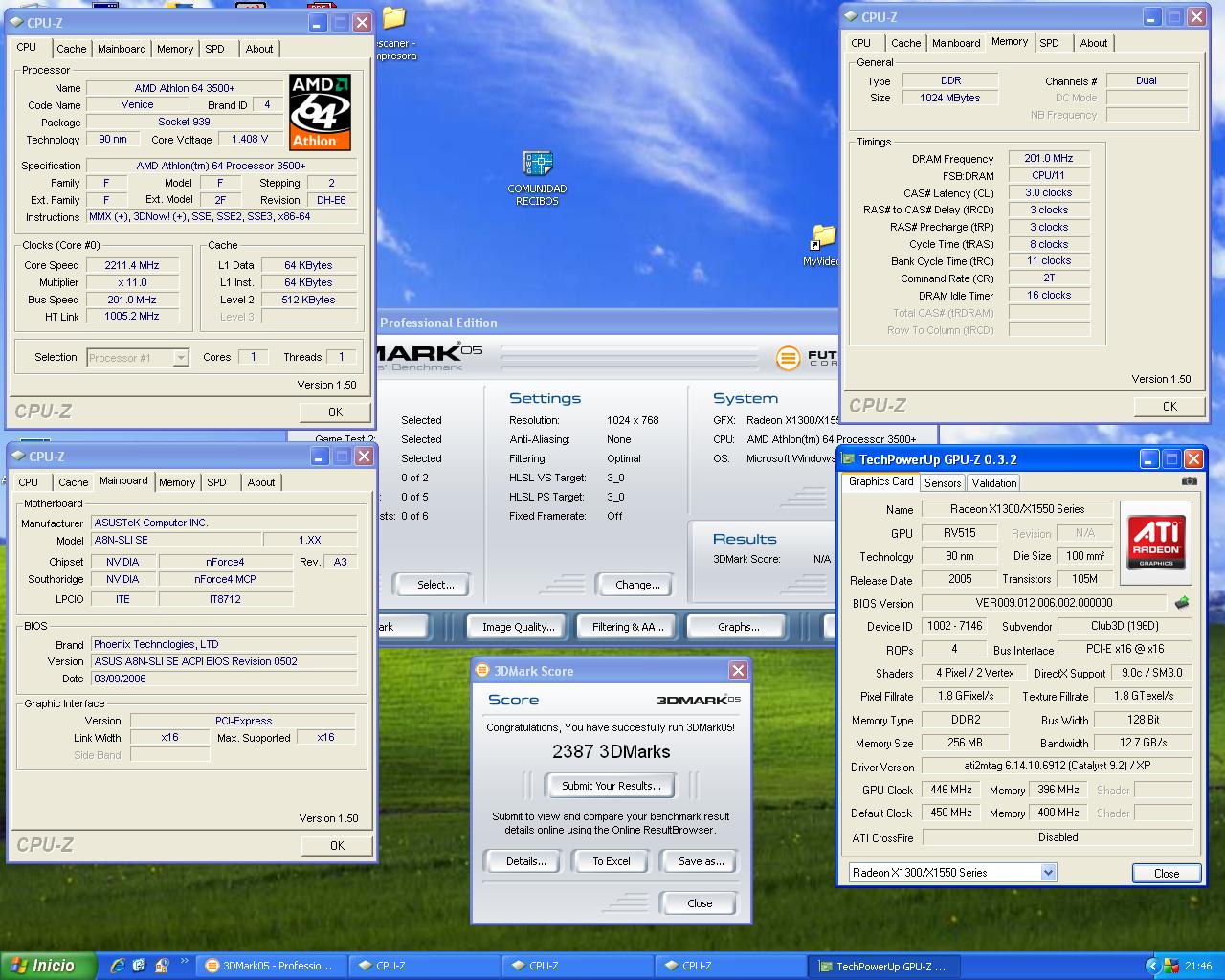The width and height of the screenshot is (1225, 980).
Task: Click the ATI CrossFire Disabled field
Action: click(1058, 837)
